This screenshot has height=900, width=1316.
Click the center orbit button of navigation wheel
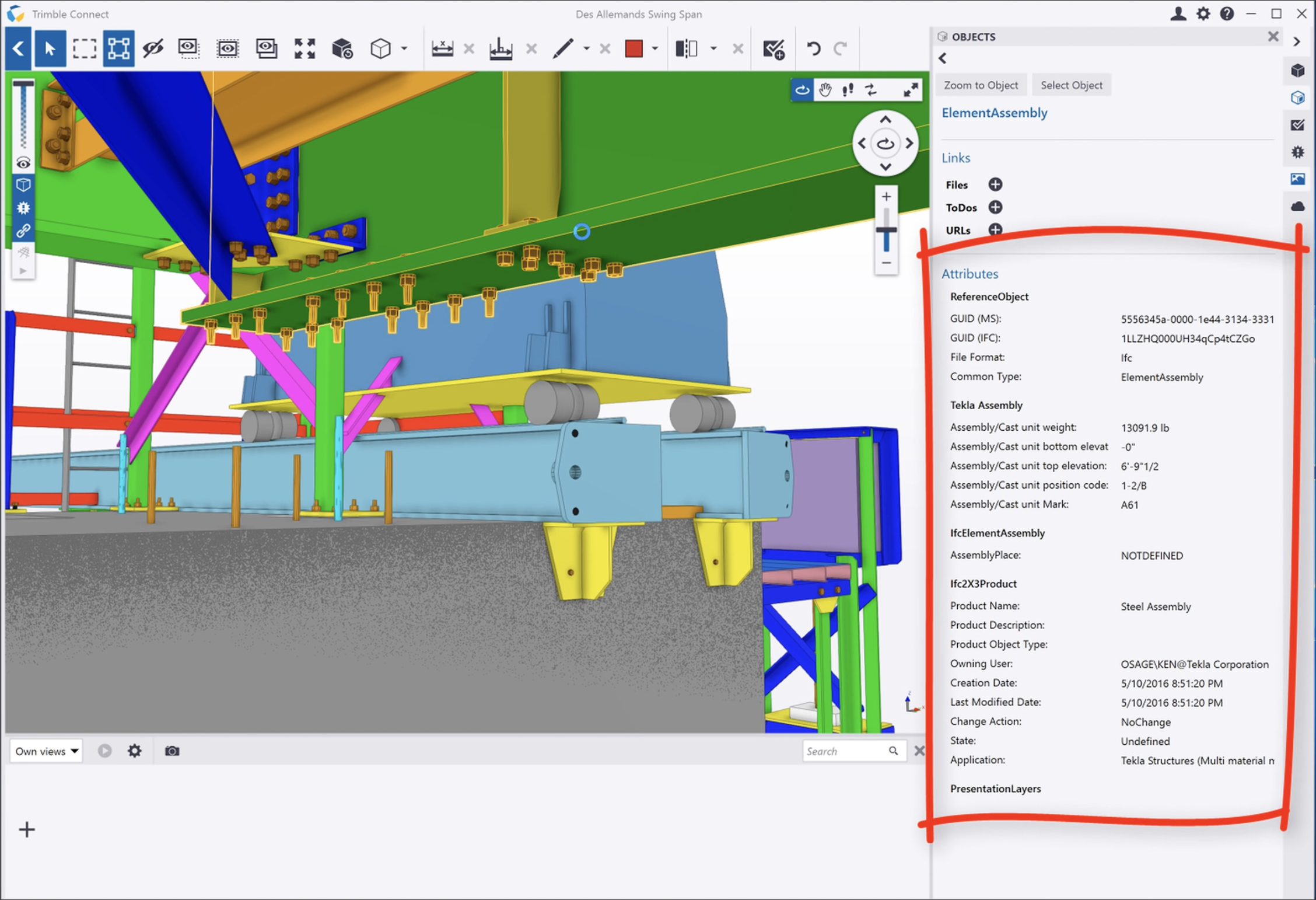click(x=885, y=144)
